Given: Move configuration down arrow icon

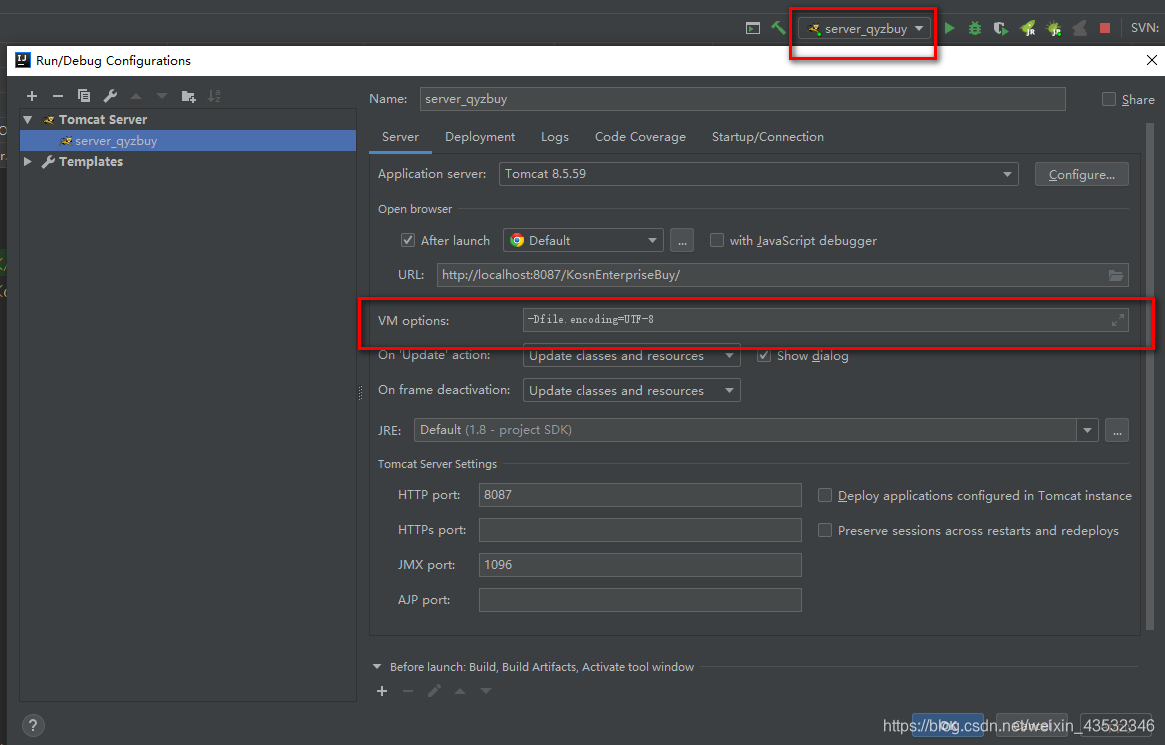Looking at the screenshot, I should click(x=162, y=96).
